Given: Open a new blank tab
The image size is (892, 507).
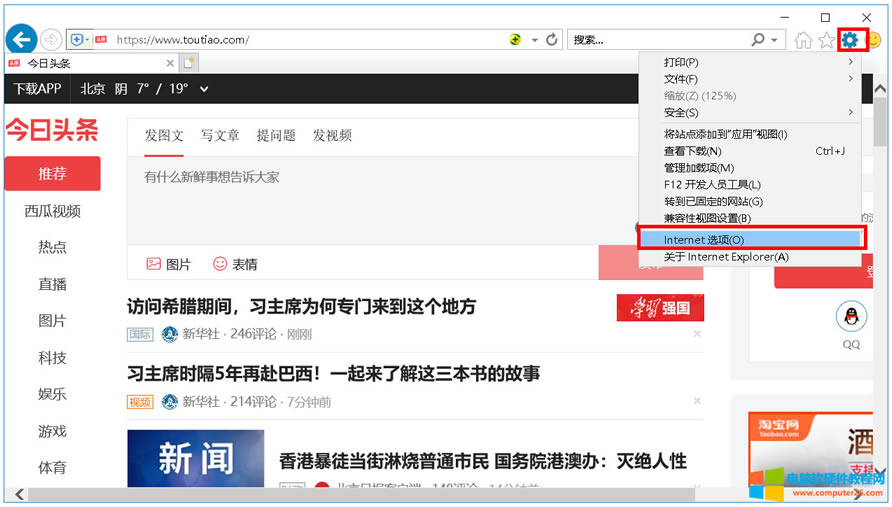Looking at the screenshot, I should pos(189,63).
